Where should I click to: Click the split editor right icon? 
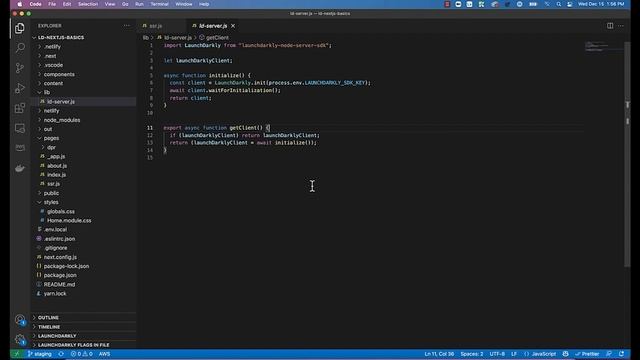click(610, 26)
